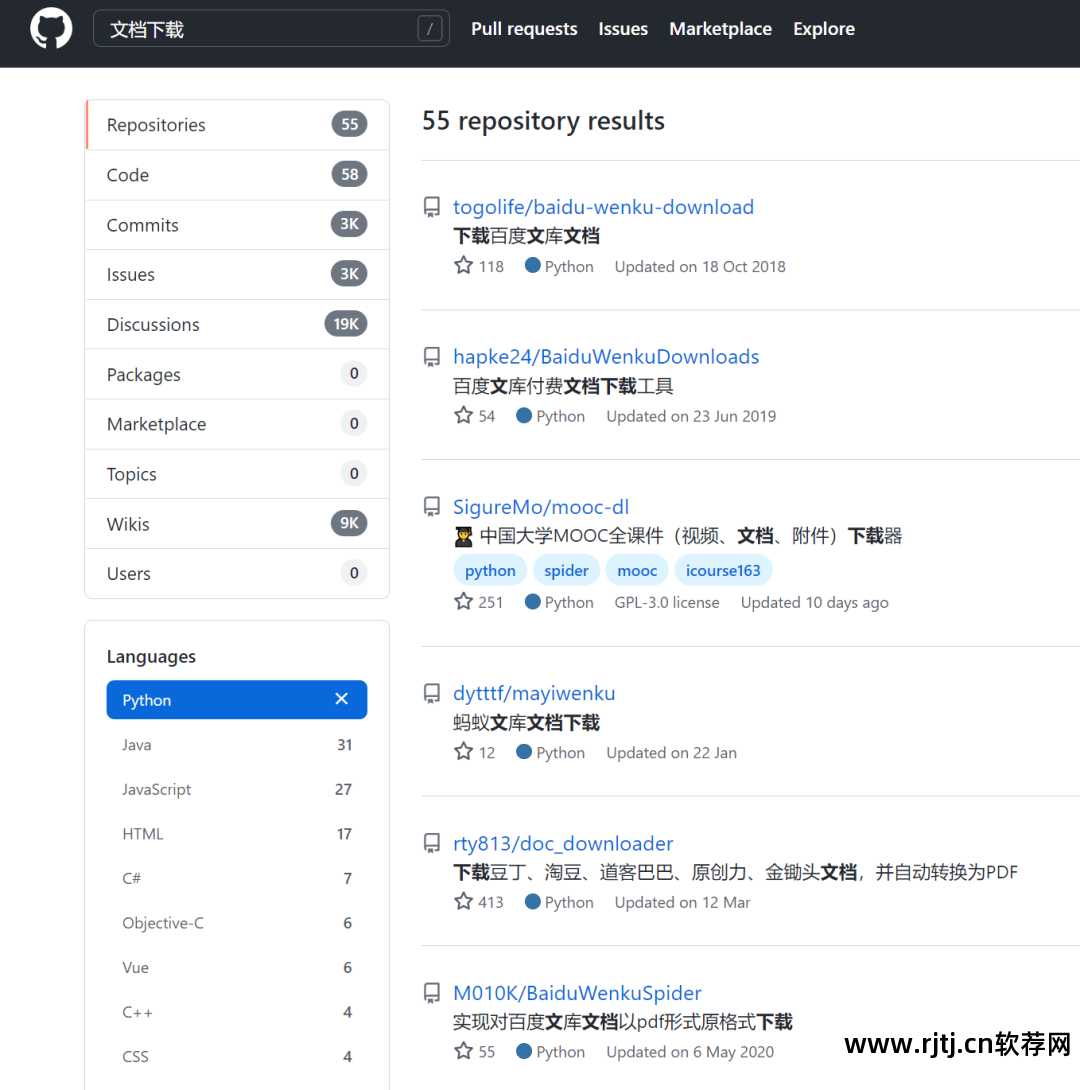Click the Languages section heading
1080x1090 pixels.
(151, 656)
